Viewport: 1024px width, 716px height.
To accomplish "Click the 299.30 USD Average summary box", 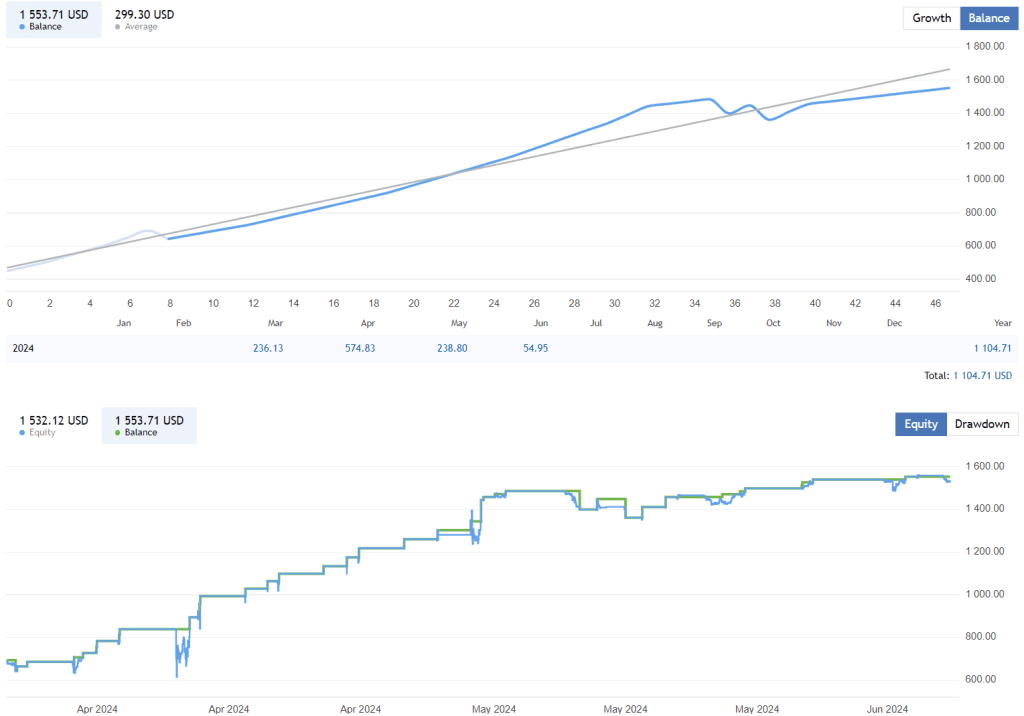I will 144,19.
